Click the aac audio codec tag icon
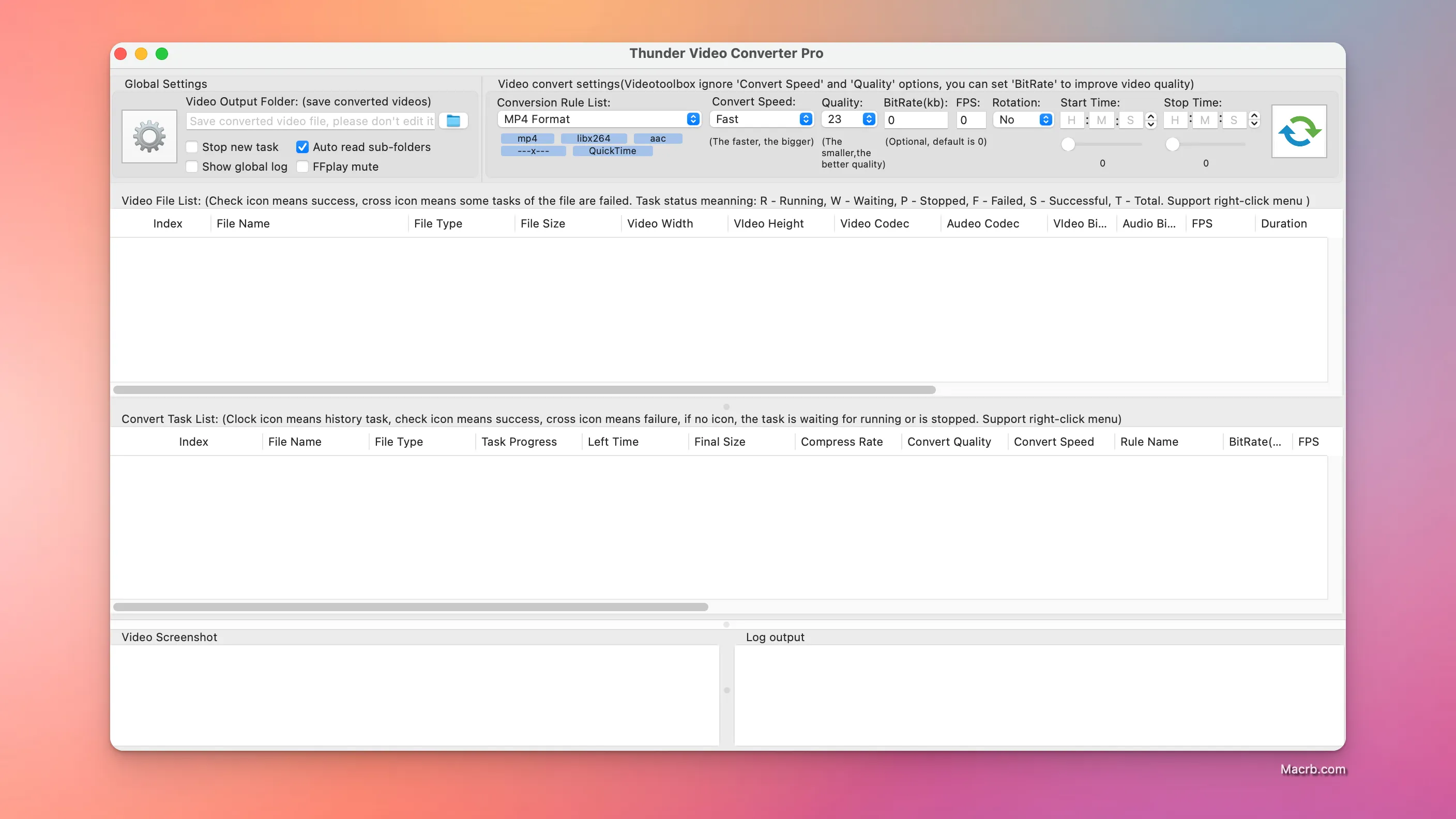The image size is (1456, 819). click(x=656, y=138)
